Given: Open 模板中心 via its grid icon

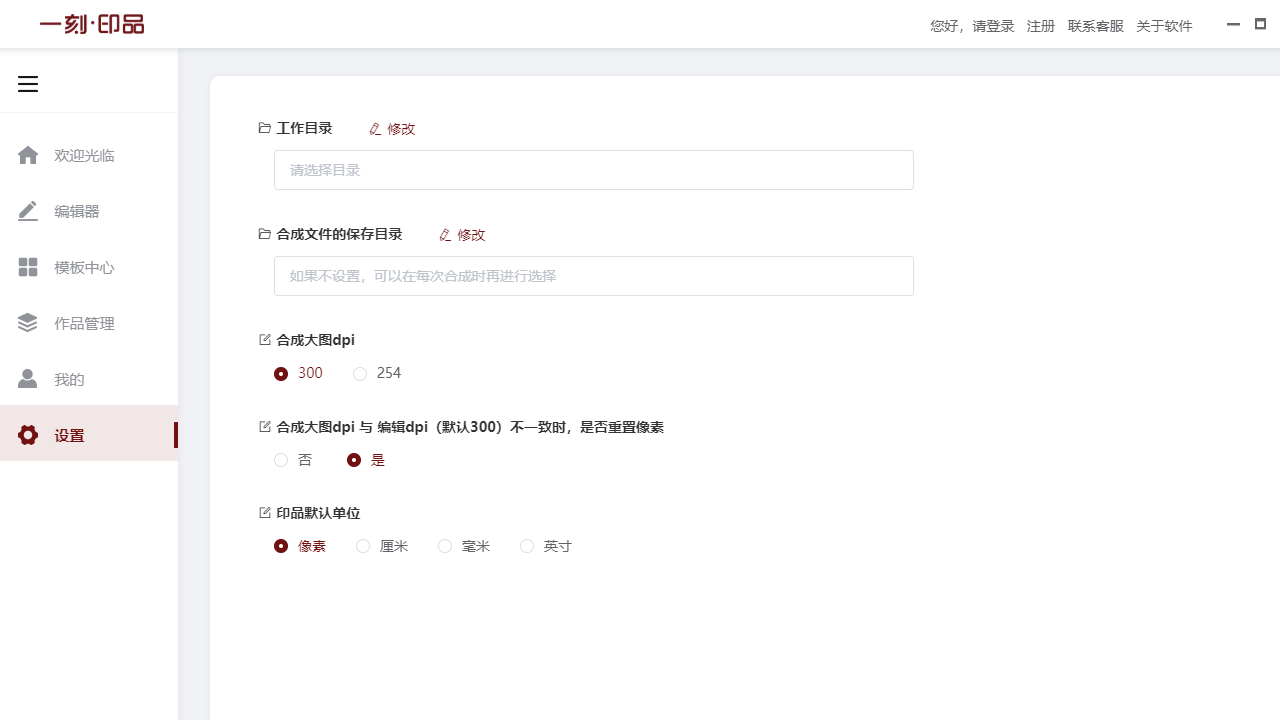Looking at the screenshot, I should [28, 267].
